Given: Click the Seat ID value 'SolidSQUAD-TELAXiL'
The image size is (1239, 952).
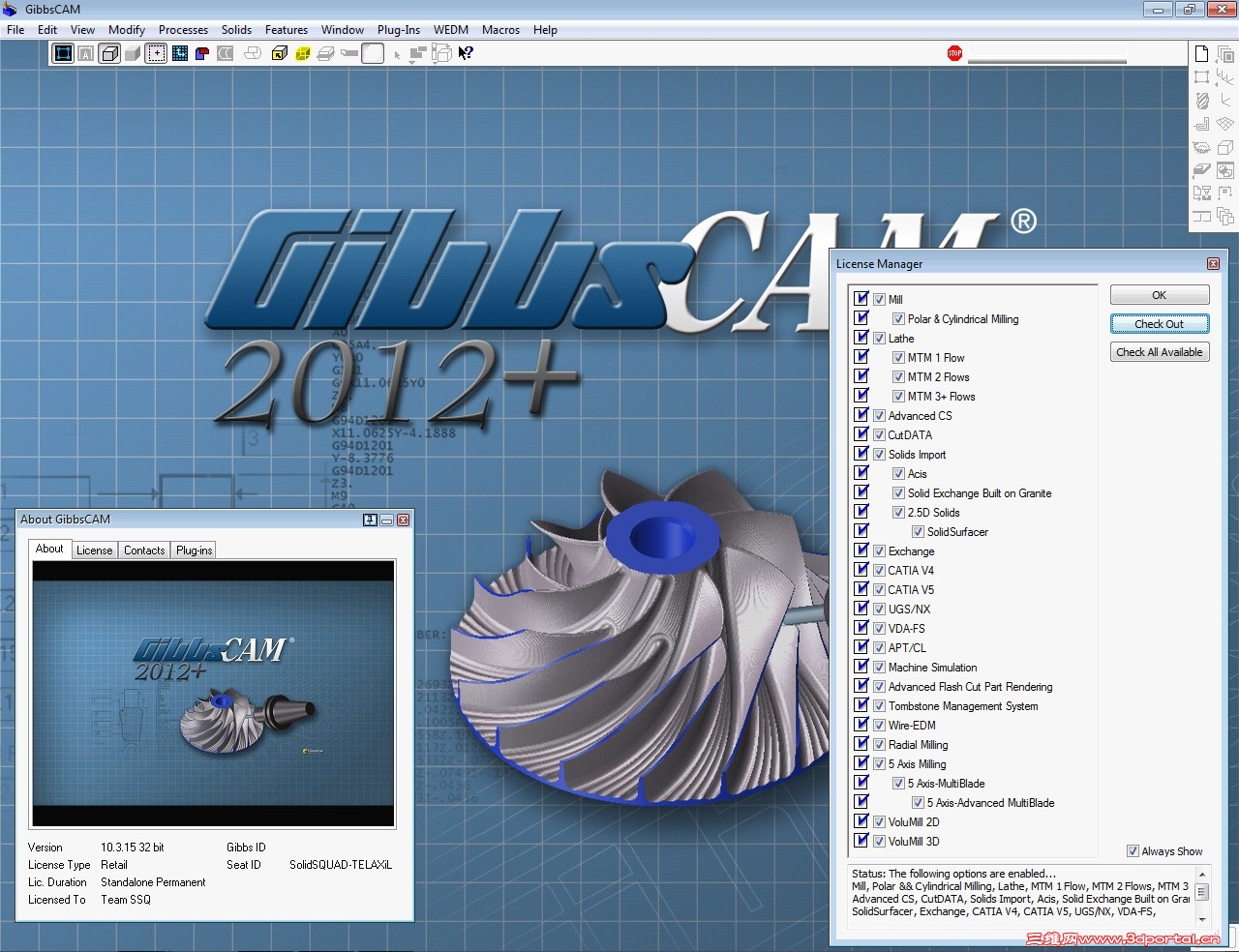Looking at the screenshot, I should pyautogui.click(x=341, y=865).
